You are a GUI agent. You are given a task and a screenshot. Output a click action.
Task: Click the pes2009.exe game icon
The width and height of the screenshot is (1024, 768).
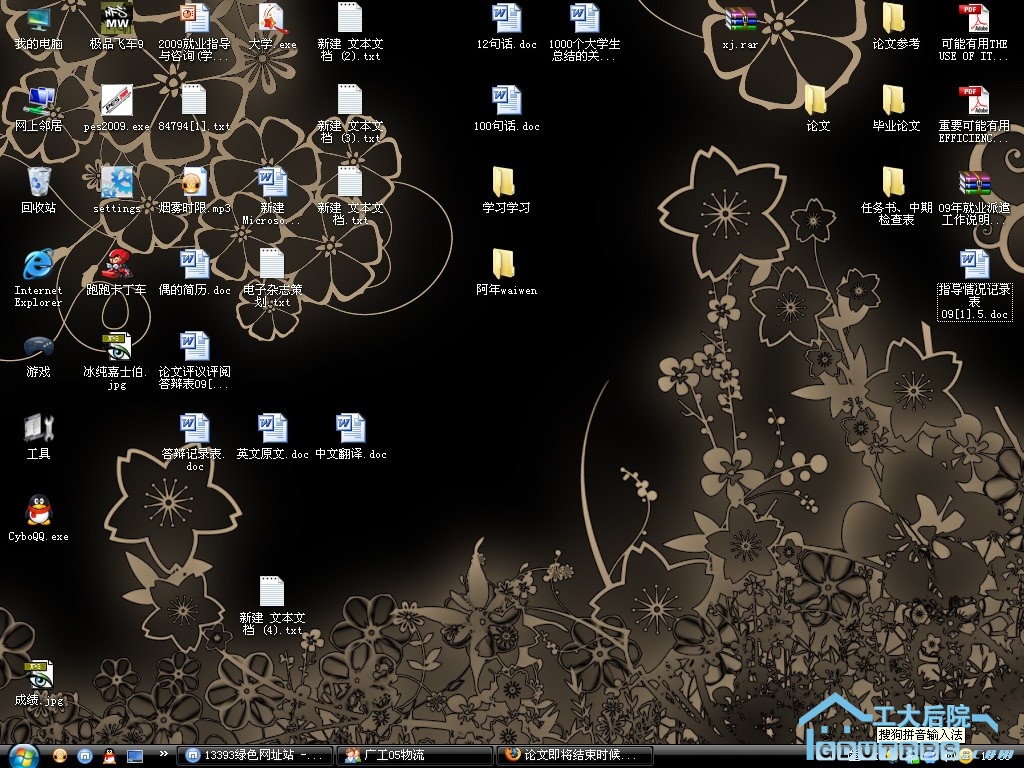(117, 102)
